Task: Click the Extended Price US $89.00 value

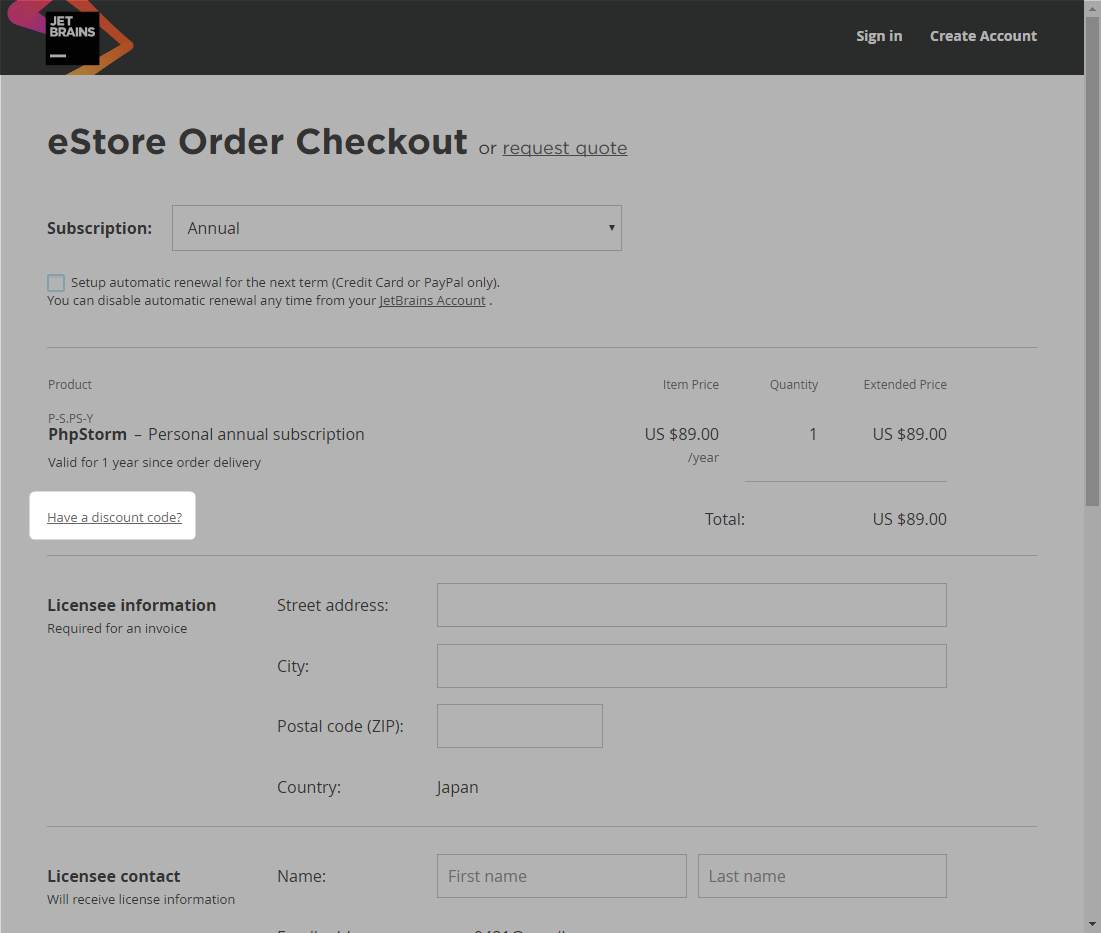Action: point(909,435)
